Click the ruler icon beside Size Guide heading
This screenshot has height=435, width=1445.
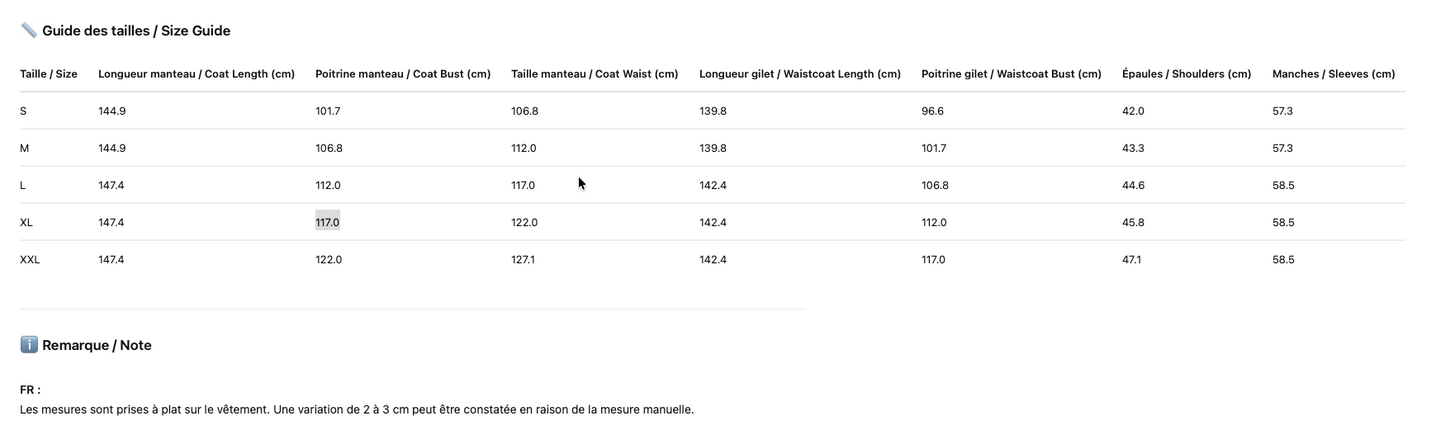point(28,31)
